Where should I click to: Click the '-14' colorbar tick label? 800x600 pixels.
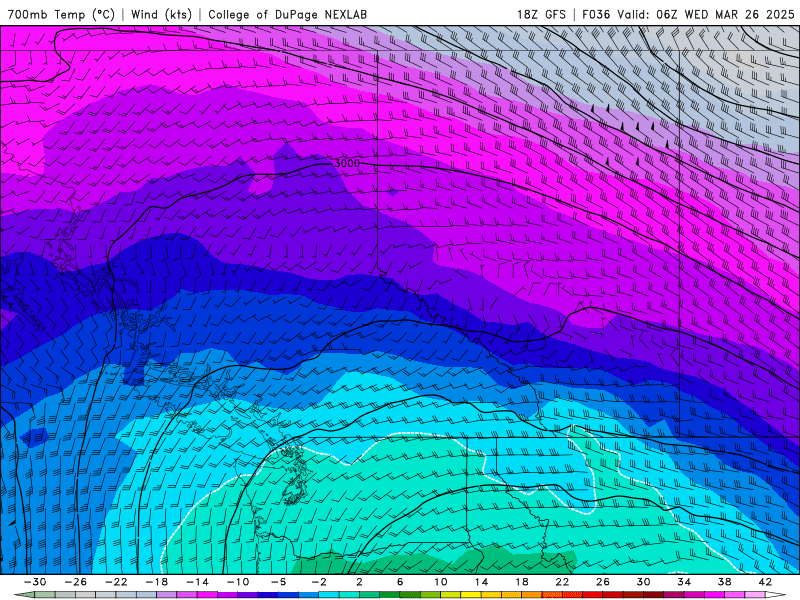(x=197, y=582)
